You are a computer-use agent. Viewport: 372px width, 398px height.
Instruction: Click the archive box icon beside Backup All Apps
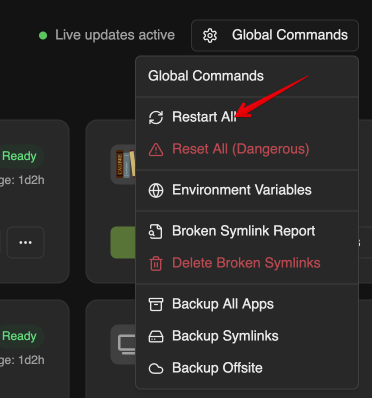click(156, 304)
